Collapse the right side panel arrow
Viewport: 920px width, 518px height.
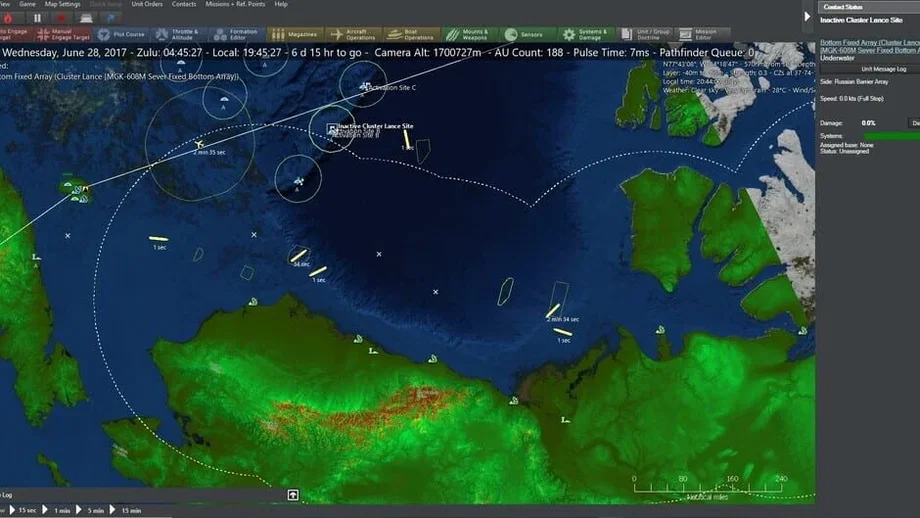point(807,16)
